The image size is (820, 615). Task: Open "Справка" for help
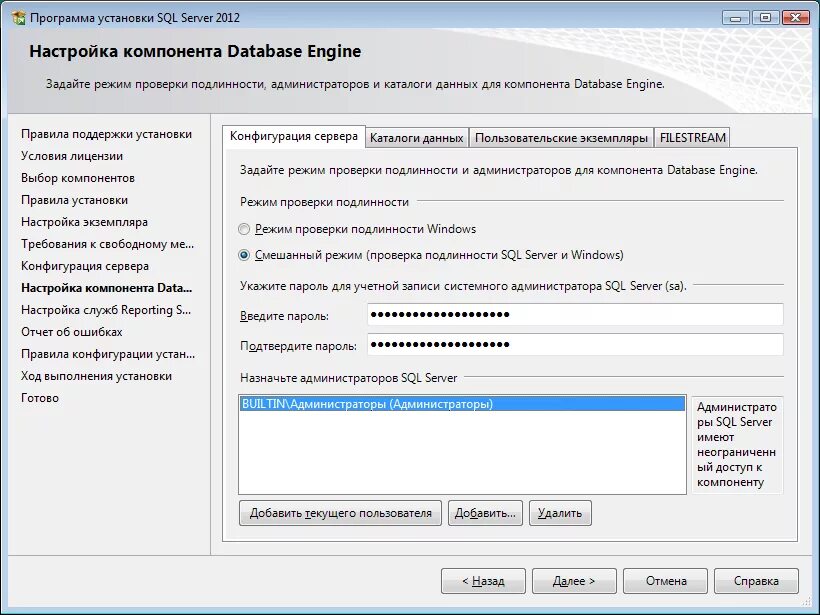tap(757, 580)
